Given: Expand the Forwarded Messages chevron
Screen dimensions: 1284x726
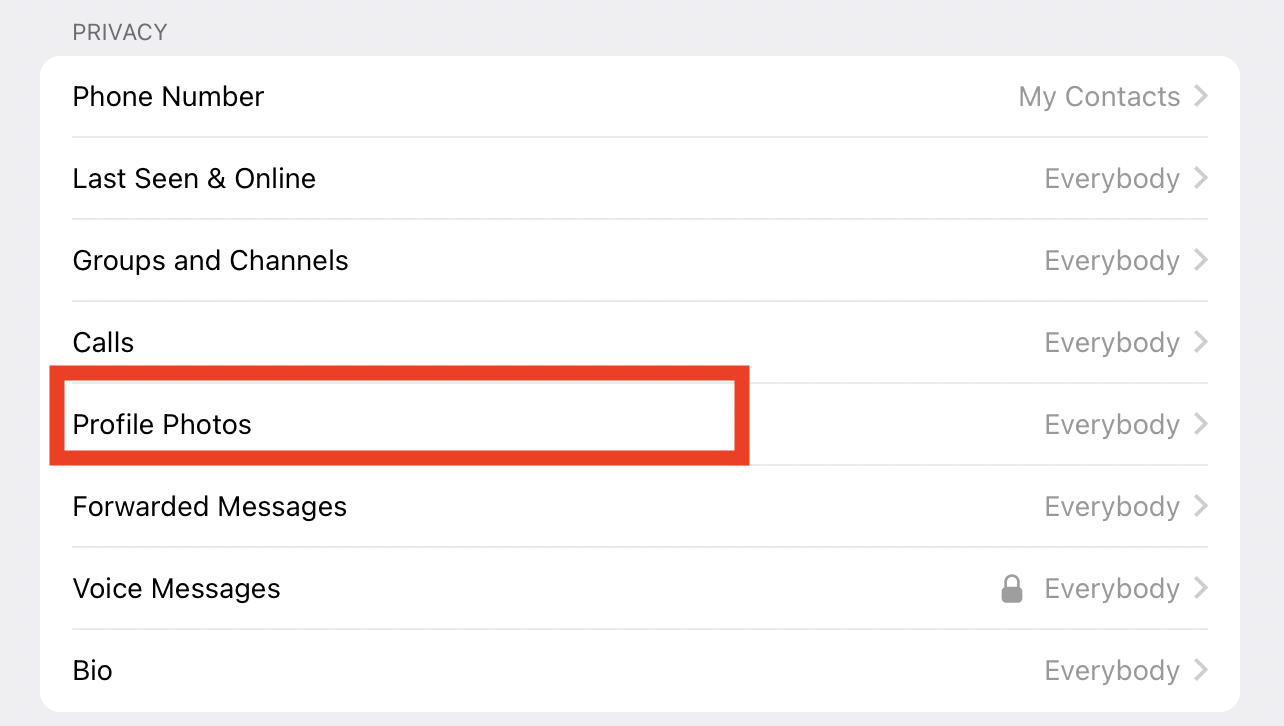Looking at the screenshot, I should coord(1201,506).
